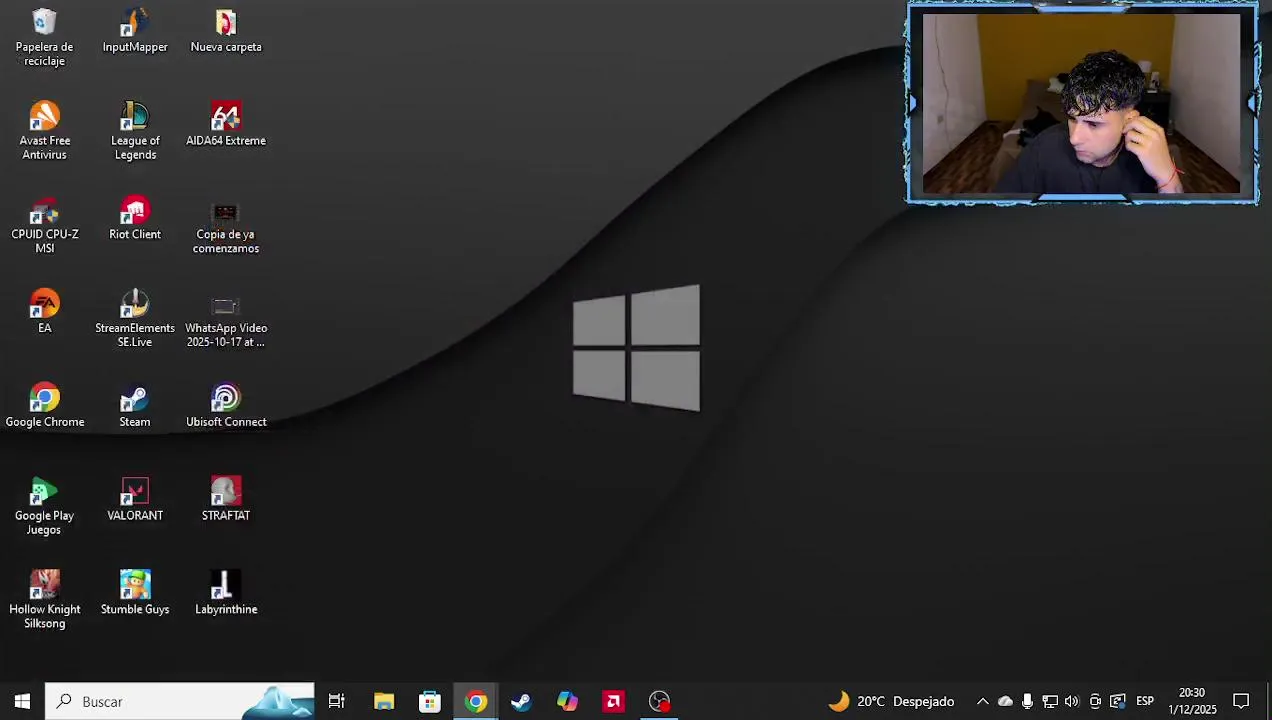This screenshot has height=720, width=1272.
Task: Select the VALORANT desktop shortcut
Action: pos(135,499)
